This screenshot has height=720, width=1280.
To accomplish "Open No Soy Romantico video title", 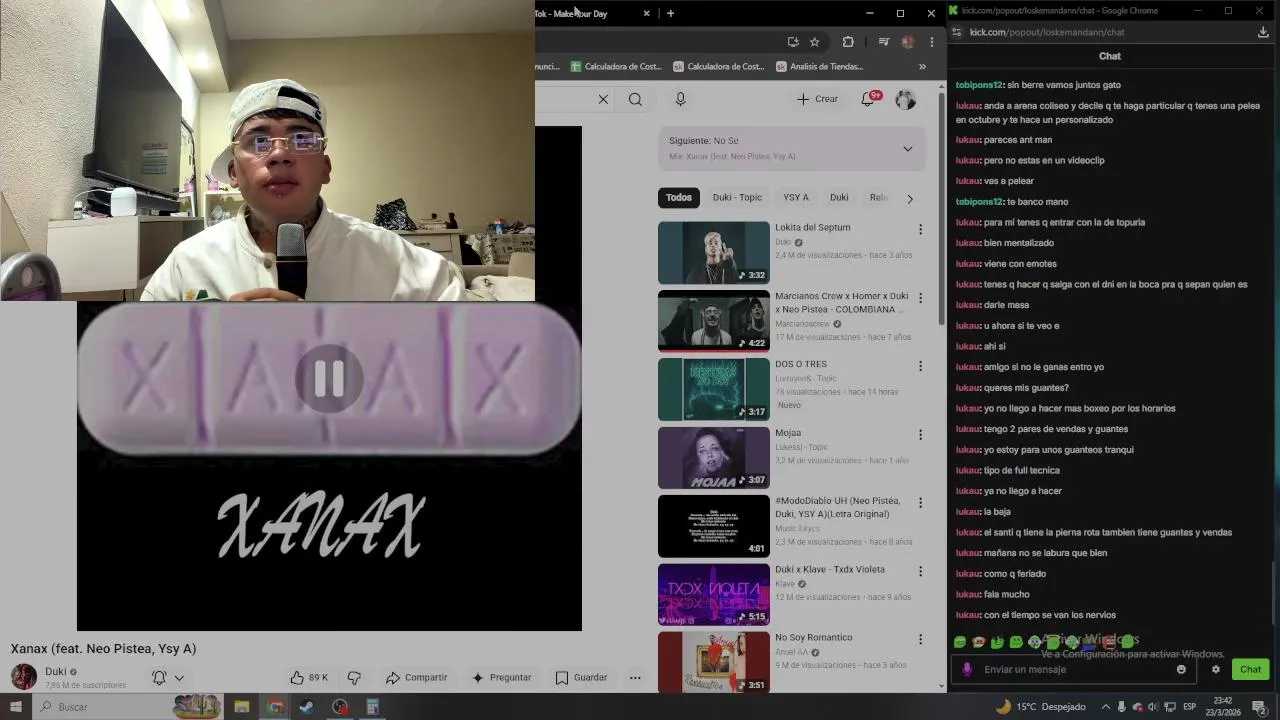I will tap(814, 637).
